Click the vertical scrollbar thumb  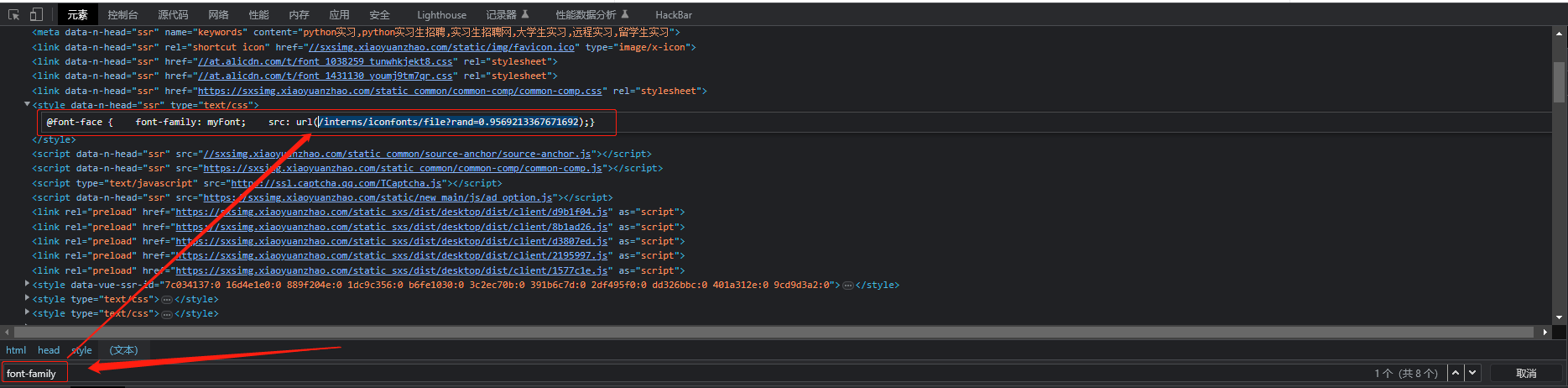1560,81
